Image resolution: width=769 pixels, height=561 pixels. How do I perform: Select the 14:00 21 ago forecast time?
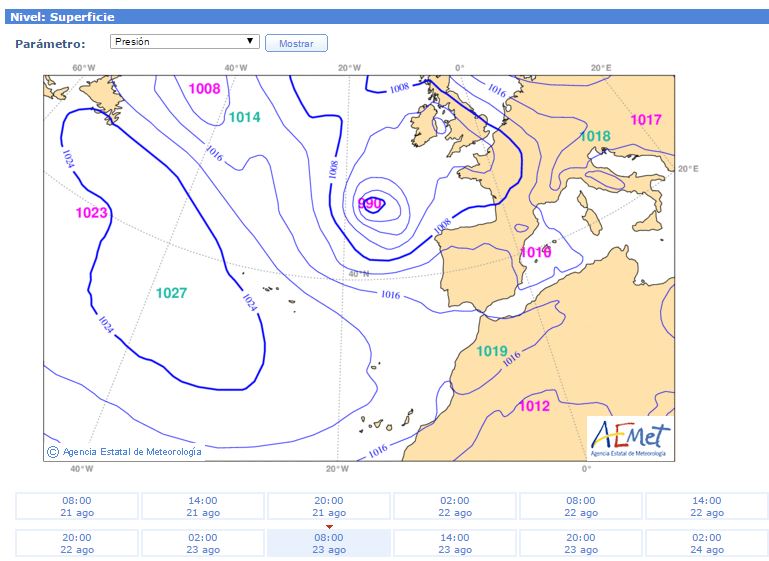click(x=203, y=506)
